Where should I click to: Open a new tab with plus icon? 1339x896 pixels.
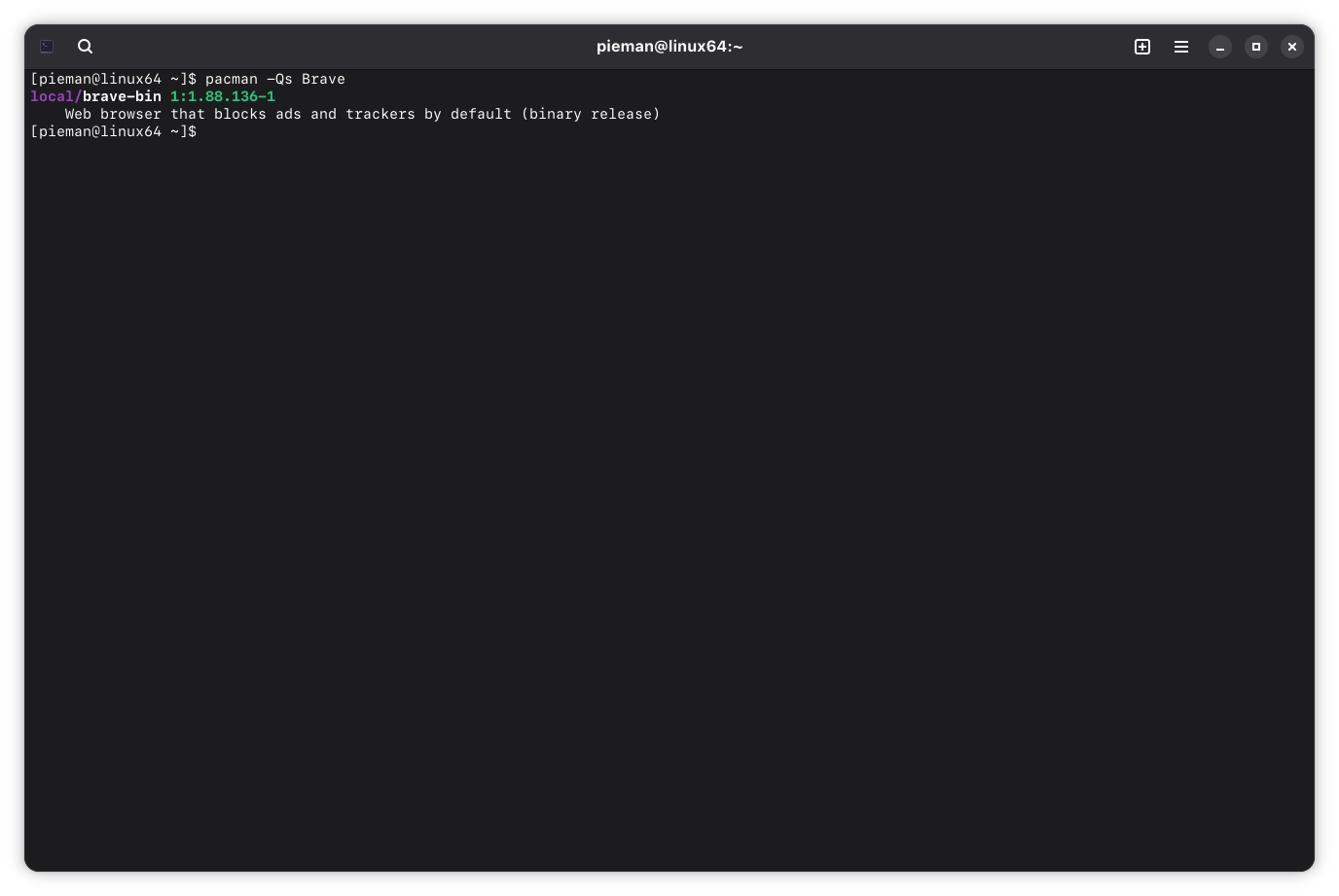pyautogui.click(x=1142, y=47)
